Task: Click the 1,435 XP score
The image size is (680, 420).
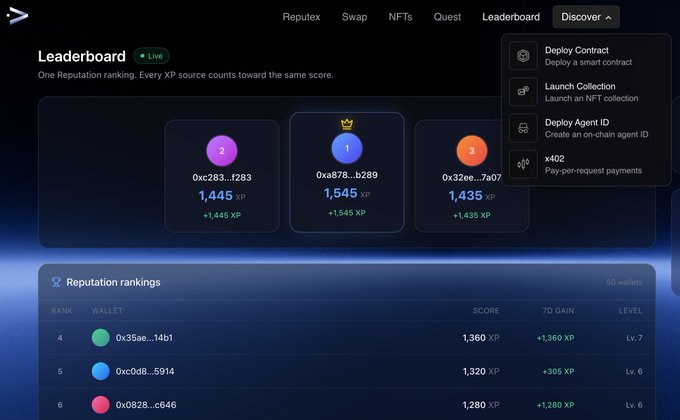Action: coord(471,196)
